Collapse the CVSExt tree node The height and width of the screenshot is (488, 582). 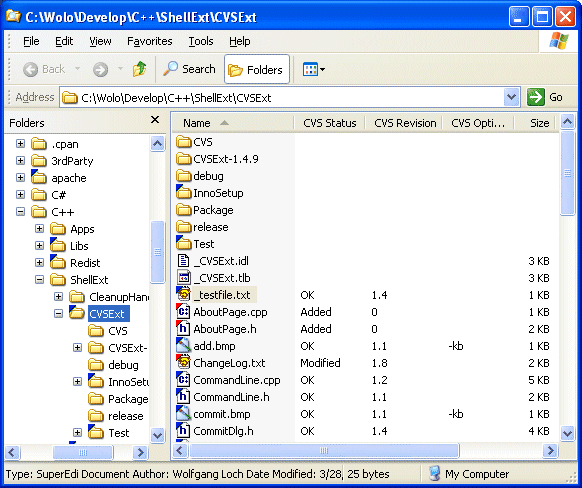click(x=58, y=314)
